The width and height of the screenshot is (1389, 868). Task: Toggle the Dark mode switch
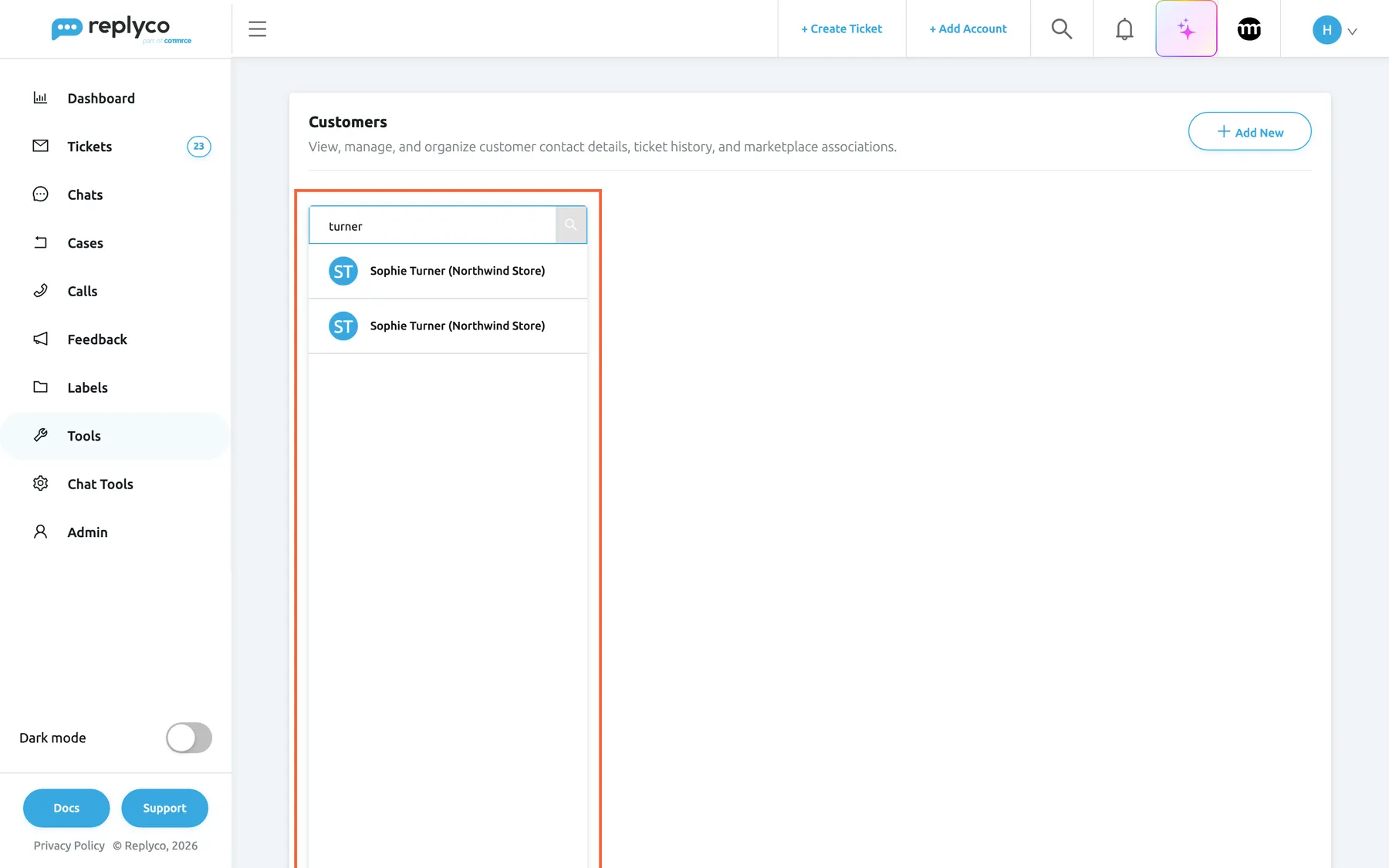point(189,738)
